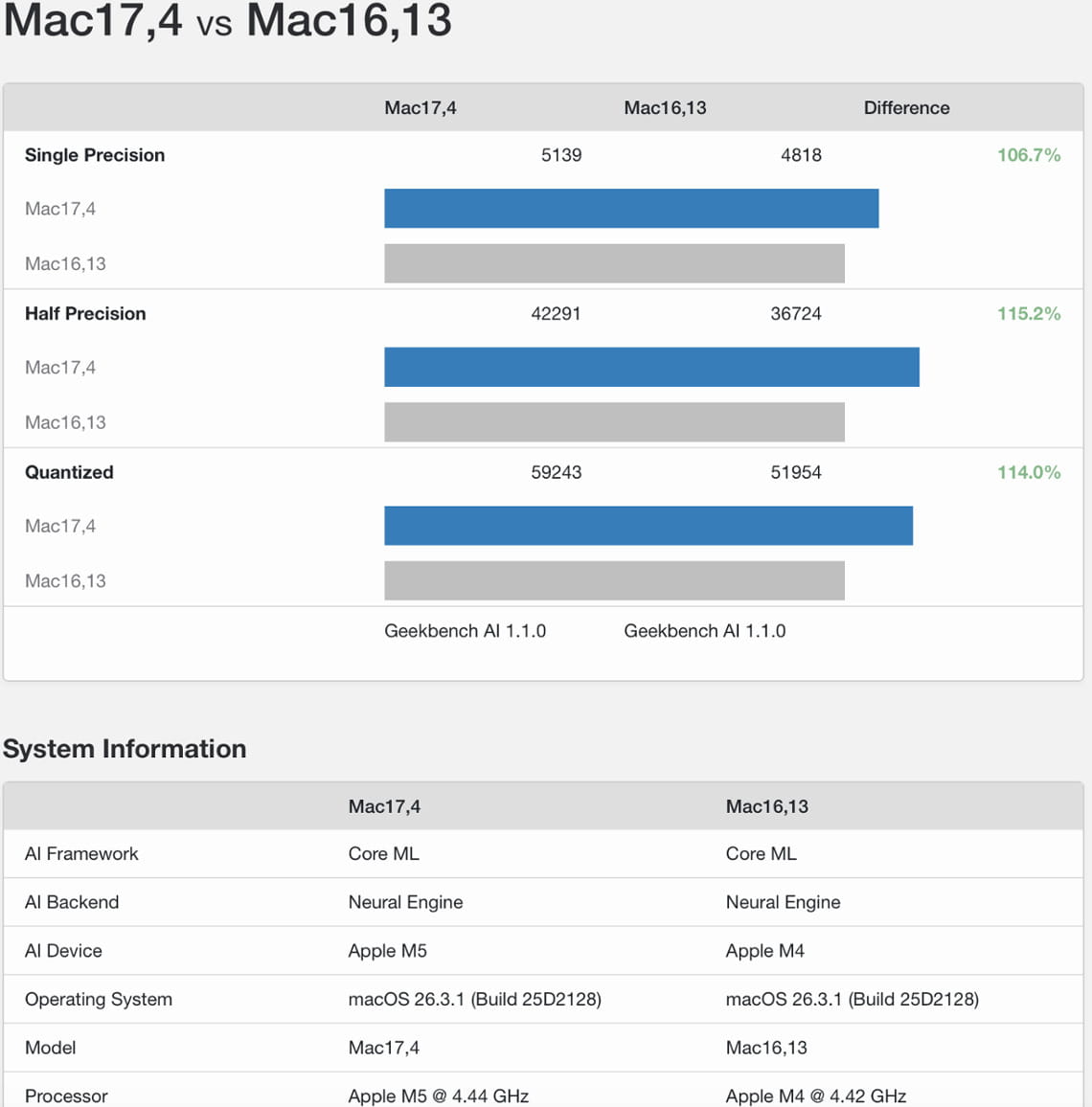
Task: Click the Single Precision row label
Action: [x=94, y=154]
